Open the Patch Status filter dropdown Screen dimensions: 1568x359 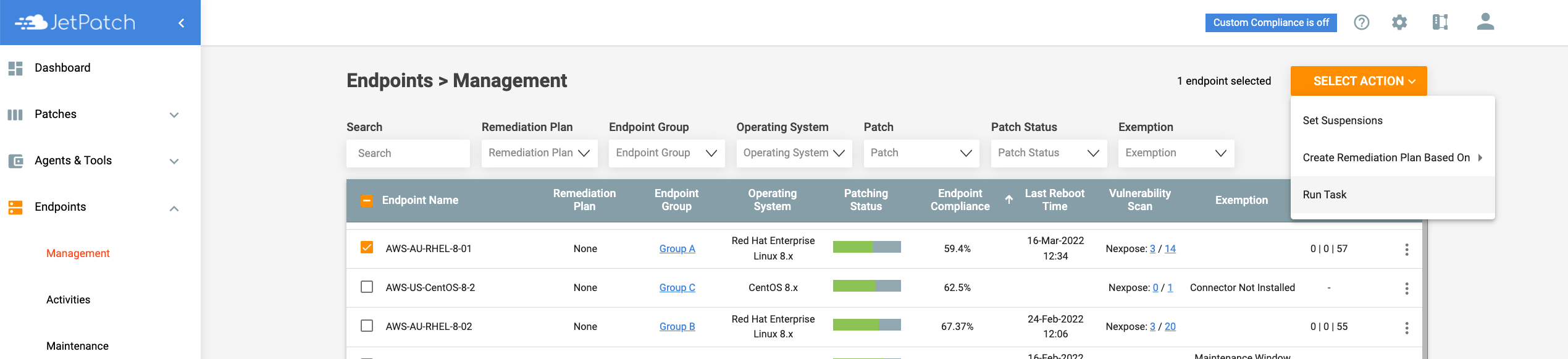tap(1049, 153)
